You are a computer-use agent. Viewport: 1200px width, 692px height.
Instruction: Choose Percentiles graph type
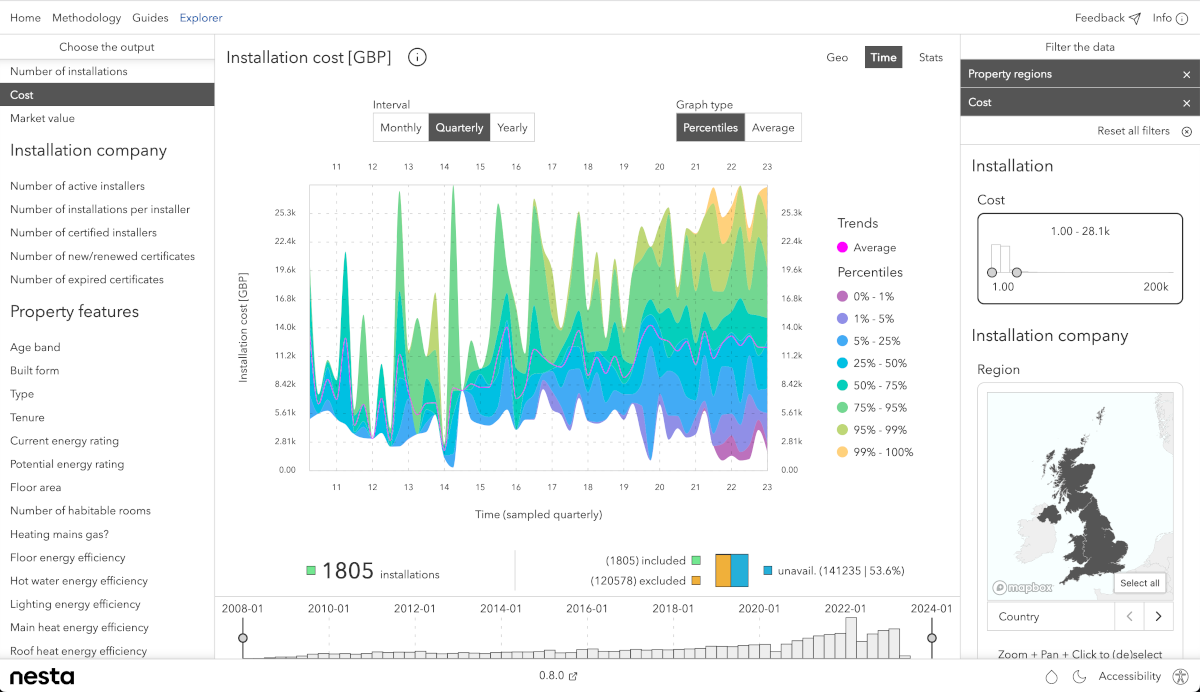coord(711,127)
